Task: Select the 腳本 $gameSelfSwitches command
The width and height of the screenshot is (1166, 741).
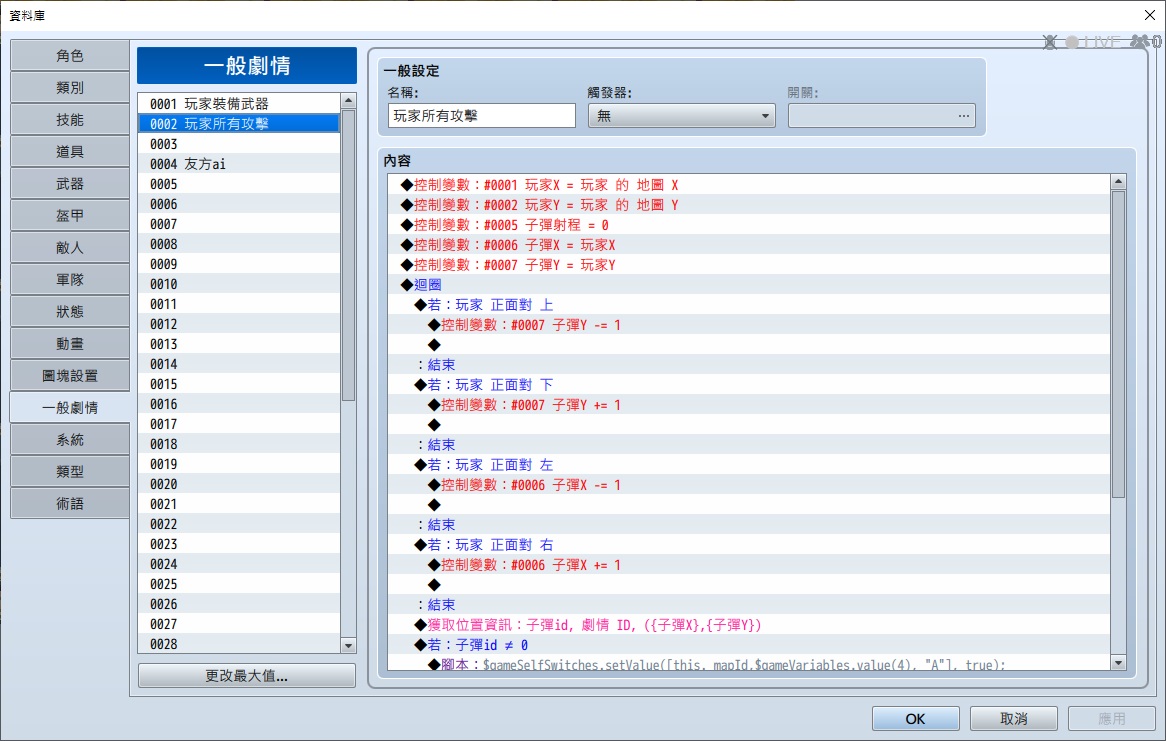Action: tap(749, 663)
